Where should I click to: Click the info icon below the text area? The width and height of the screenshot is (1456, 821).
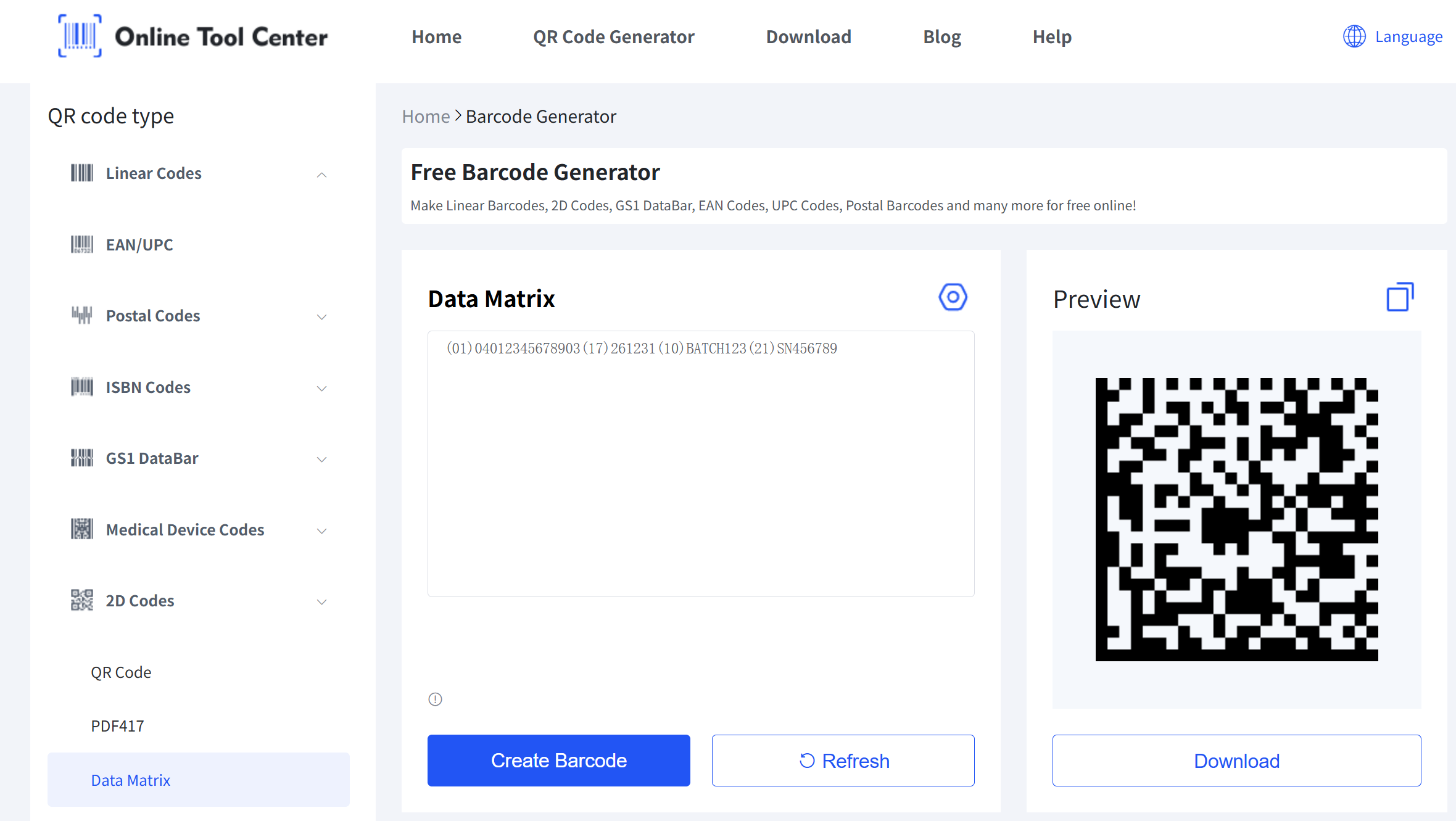(435, 699)
